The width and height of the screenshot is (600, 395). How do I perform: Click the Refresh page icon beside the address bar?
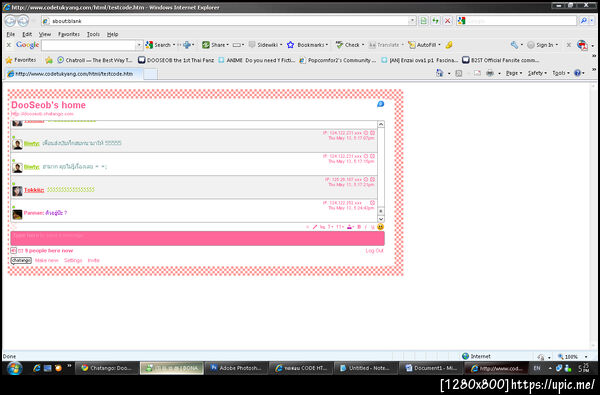[435, 21]
